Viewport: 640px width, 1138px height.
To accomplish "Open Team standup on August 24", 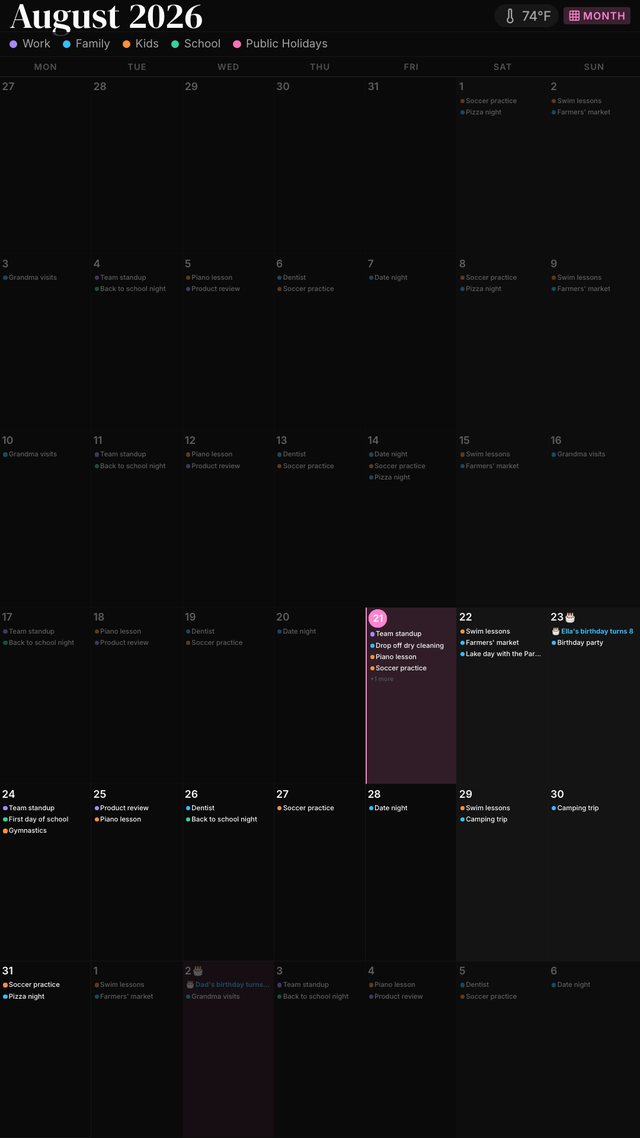I will [29, 808].
